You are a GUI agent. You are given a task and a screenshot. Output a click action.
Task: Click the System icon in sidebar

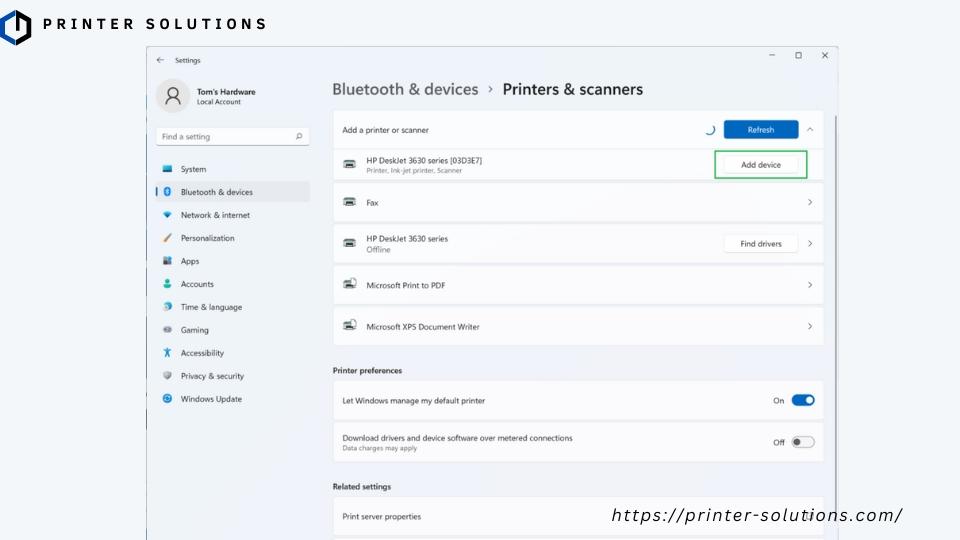[168, 169]
